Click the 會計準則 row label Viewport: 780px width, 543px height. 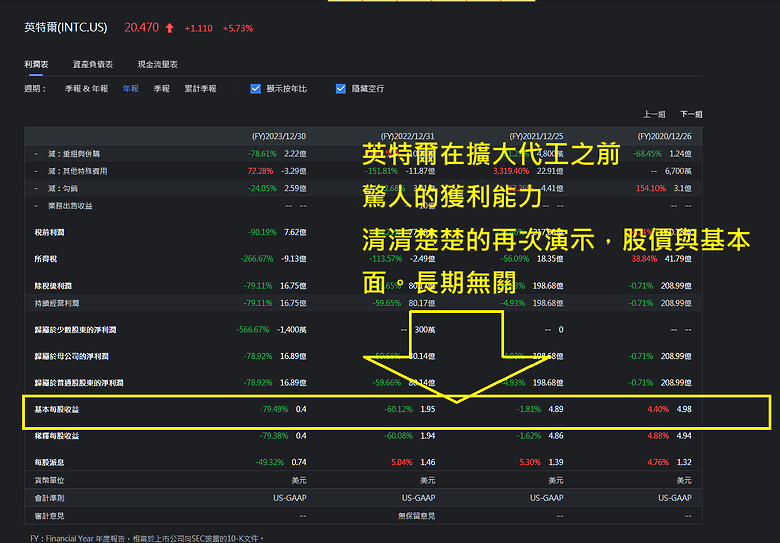click(x=49, y=498)
